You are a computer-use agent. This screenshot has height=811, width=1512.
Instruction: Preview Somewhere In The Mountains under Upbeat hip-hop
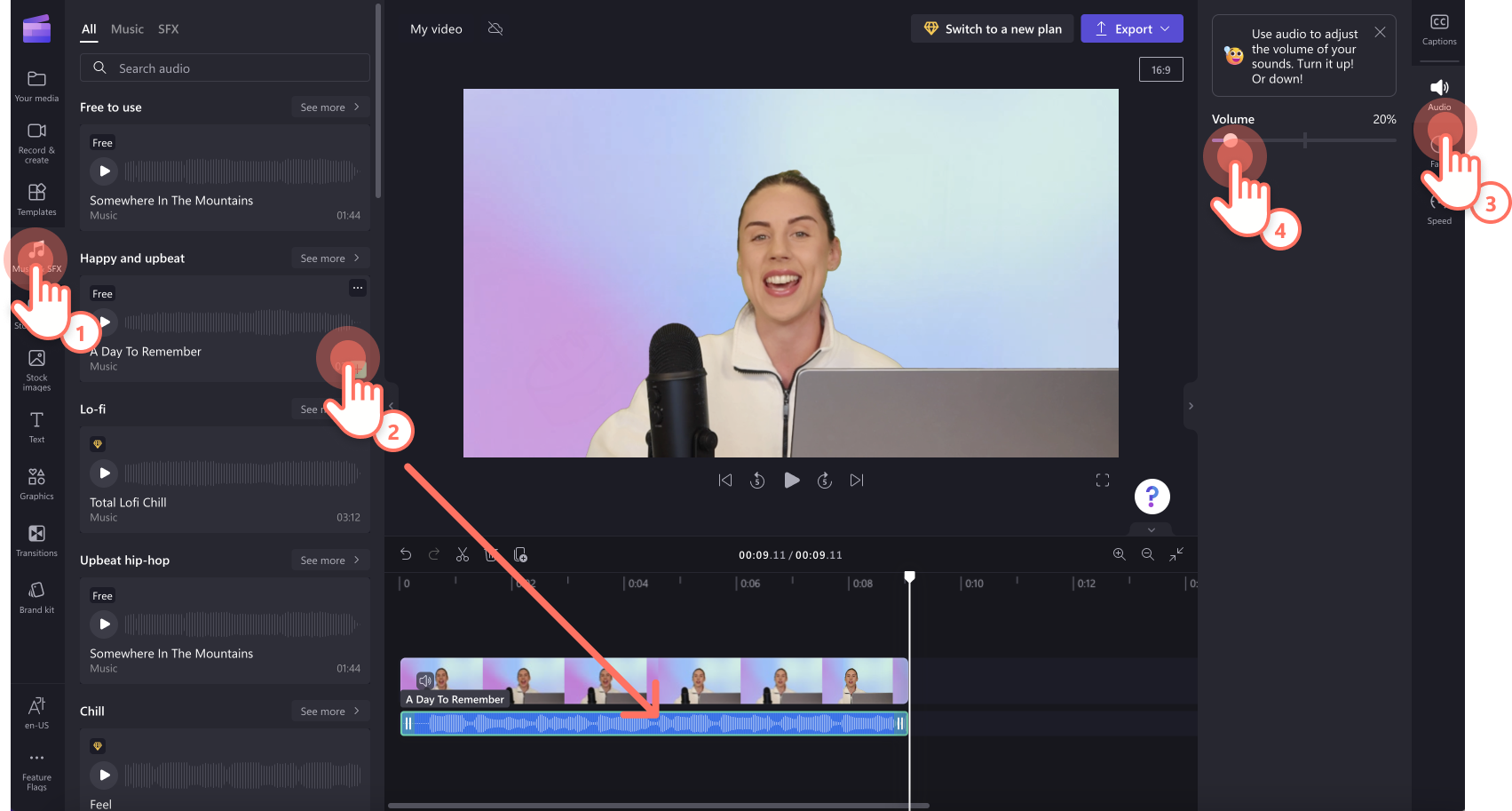[105, 624]
